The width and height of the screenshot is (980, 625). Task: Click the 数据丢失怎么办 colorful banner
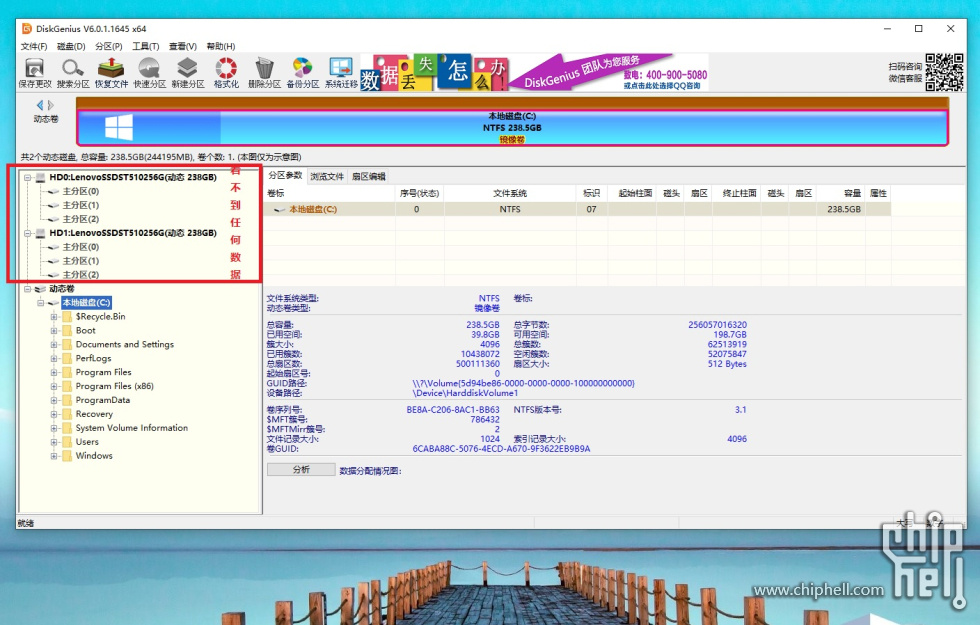tap(434, 72)
